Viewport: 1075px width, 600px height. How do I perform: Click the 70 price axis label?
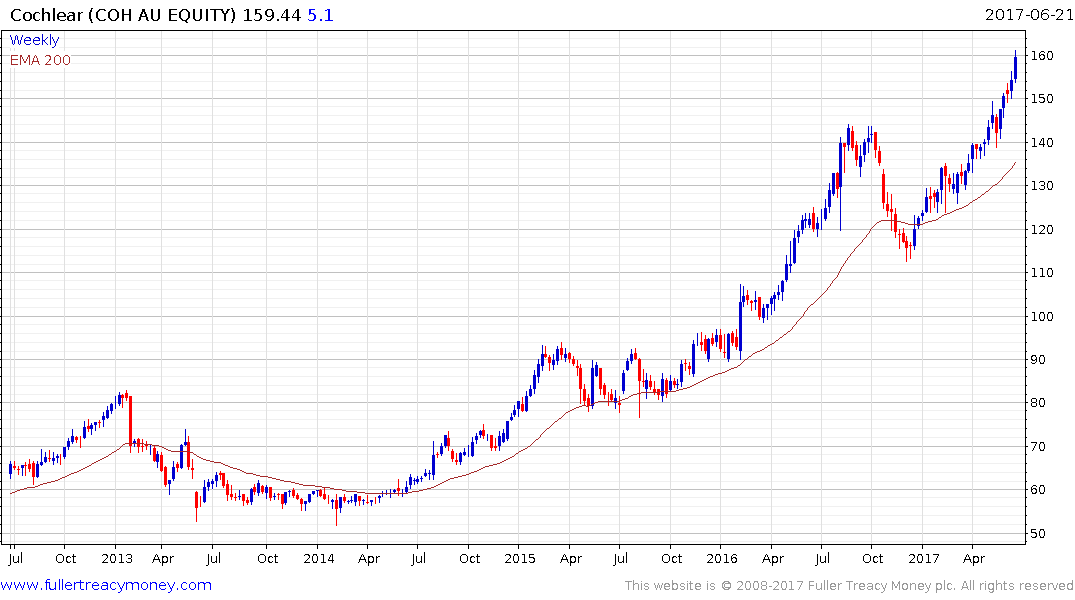click(1038, 446)
